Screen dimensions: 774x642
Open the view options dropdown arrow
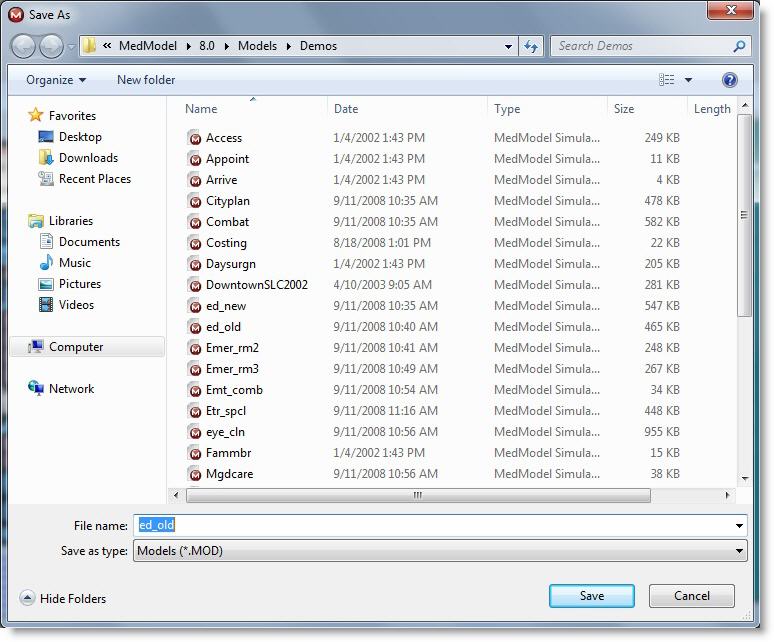(688, 79)
